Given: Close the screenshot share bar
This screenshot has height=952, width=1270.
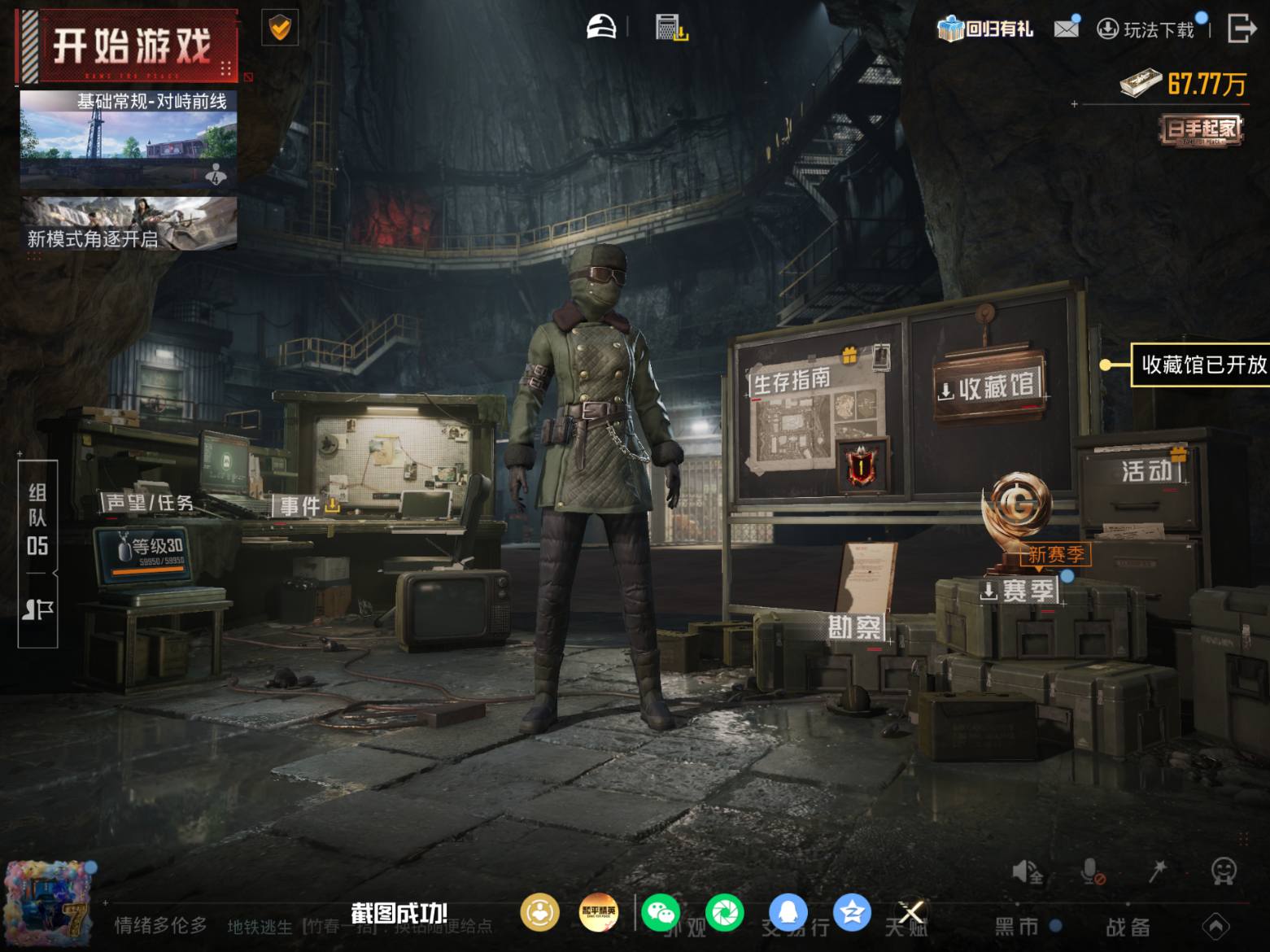Looking at the screenshot, I should point(911,913).
